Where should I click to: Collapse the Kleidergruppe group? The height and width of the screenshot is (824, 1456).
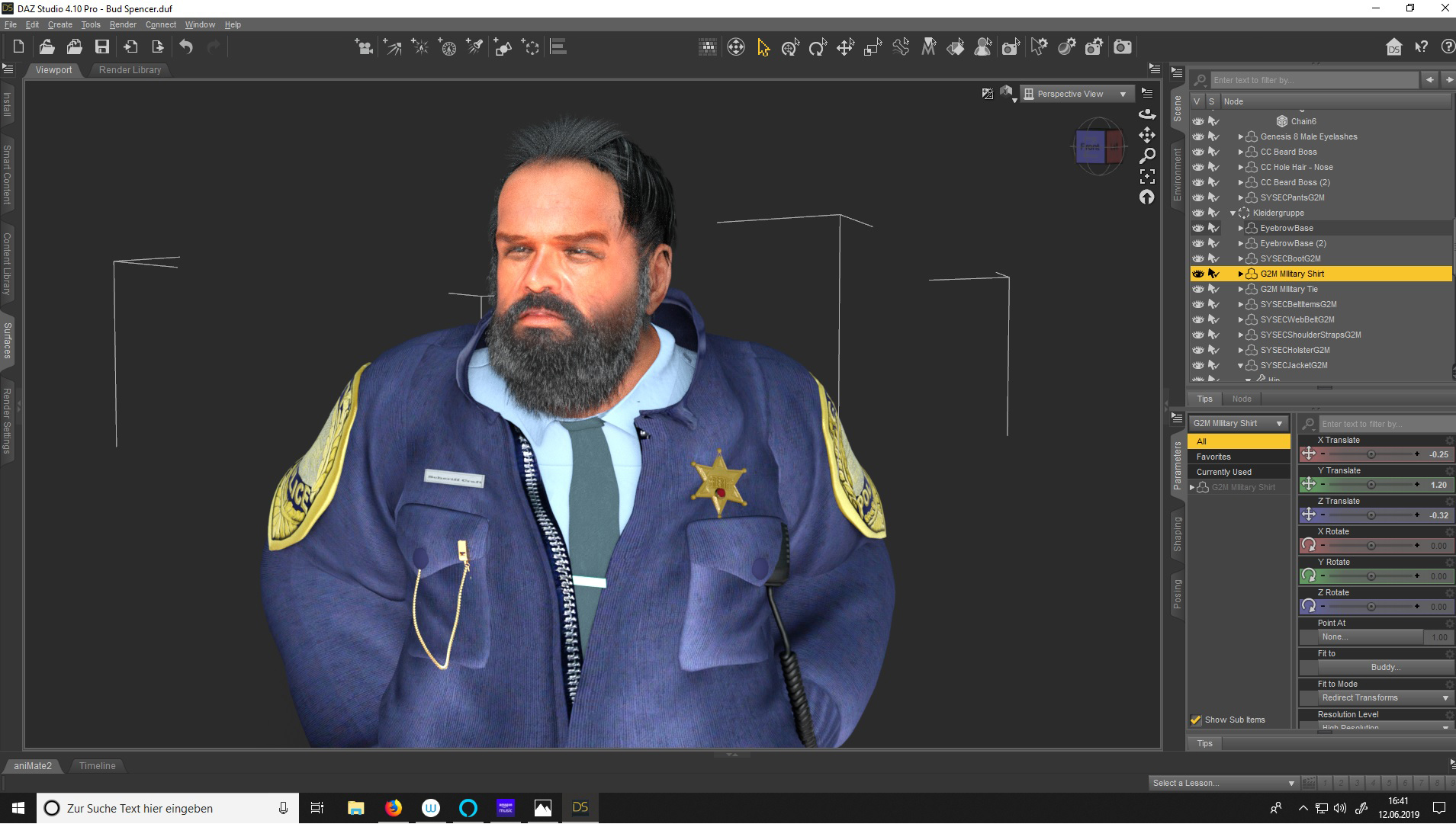click(x=1233, y=213)
